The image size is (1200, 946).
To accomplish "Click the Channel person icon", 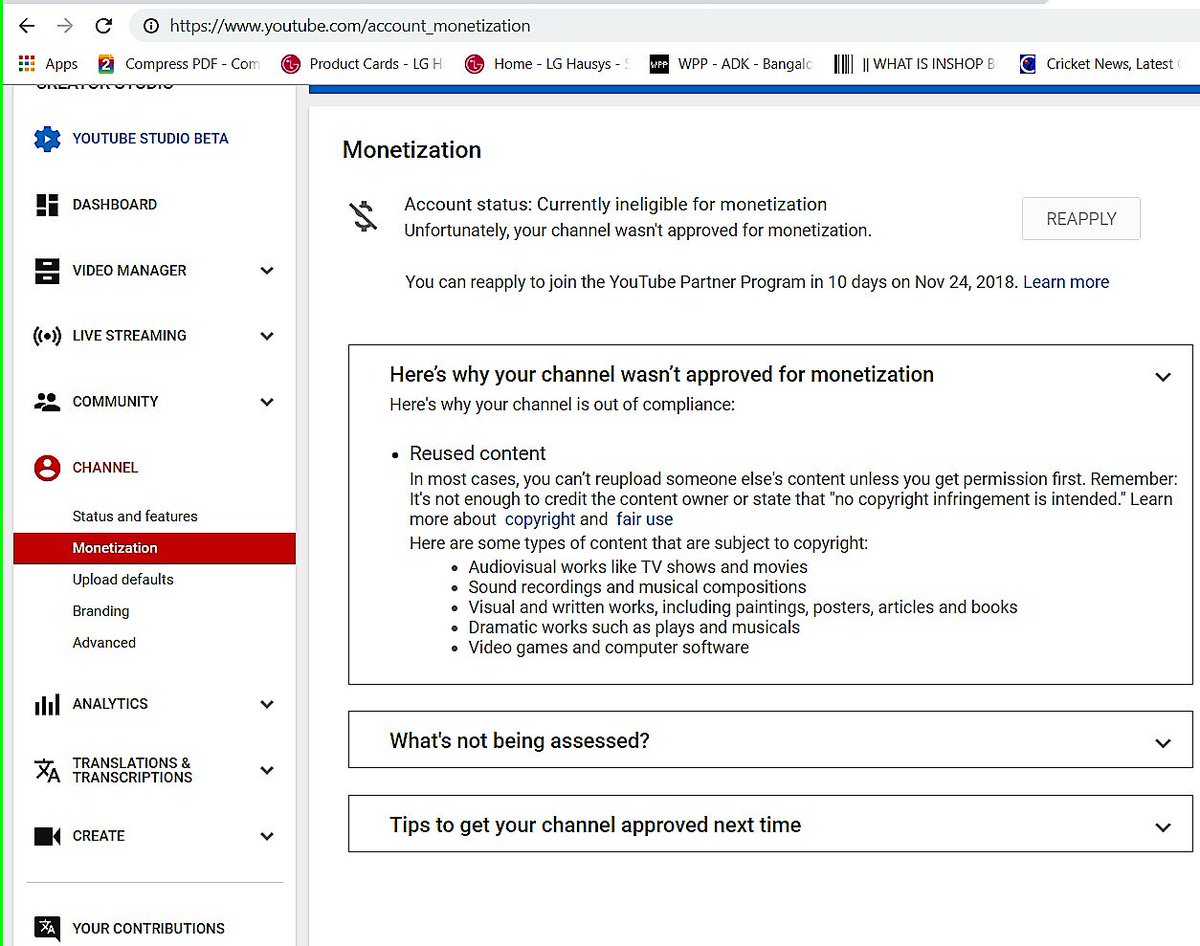I will 47,468.
